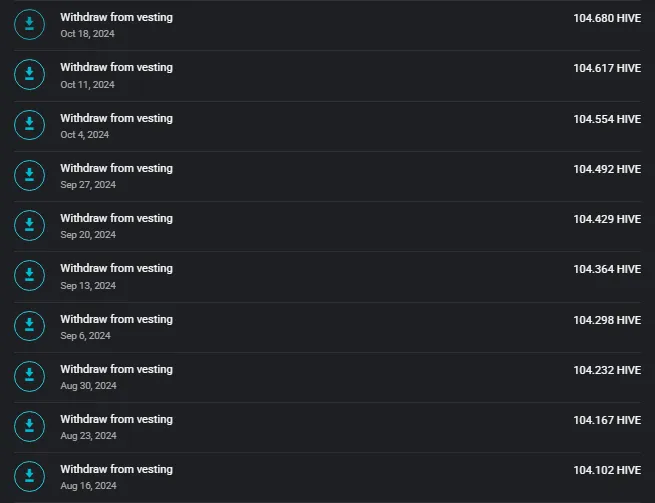Click the 104.492 HIVE amount
This screenshot has height=503, width=655.
coord(607,169)
